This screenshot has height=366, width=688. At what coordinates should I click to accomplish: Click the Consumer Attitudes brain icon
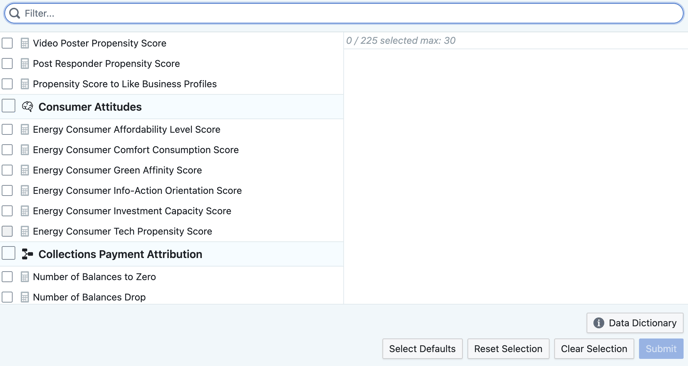(x=27, y=107)
